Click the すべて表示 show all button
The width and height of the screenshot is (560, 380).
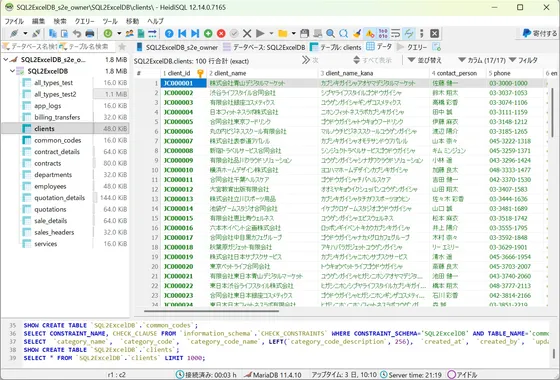click(x=372, y=60)
